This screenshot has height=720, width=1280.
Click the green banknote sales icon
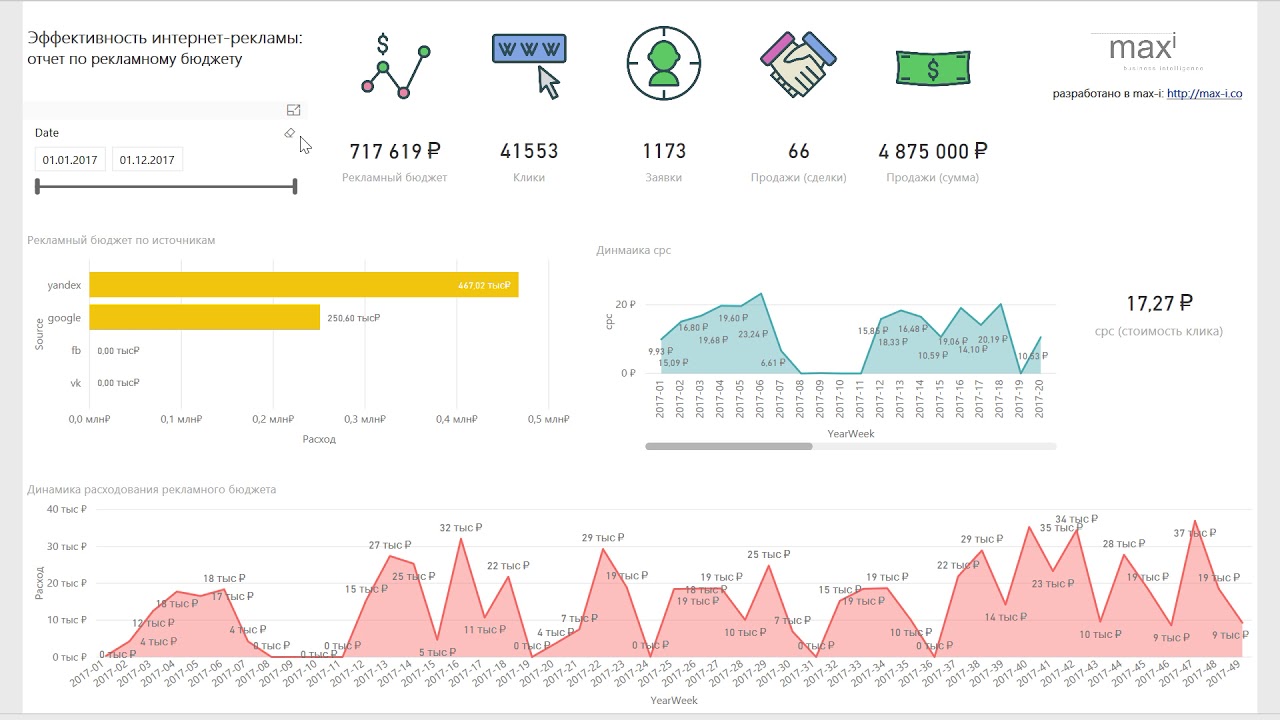[932, 68]
